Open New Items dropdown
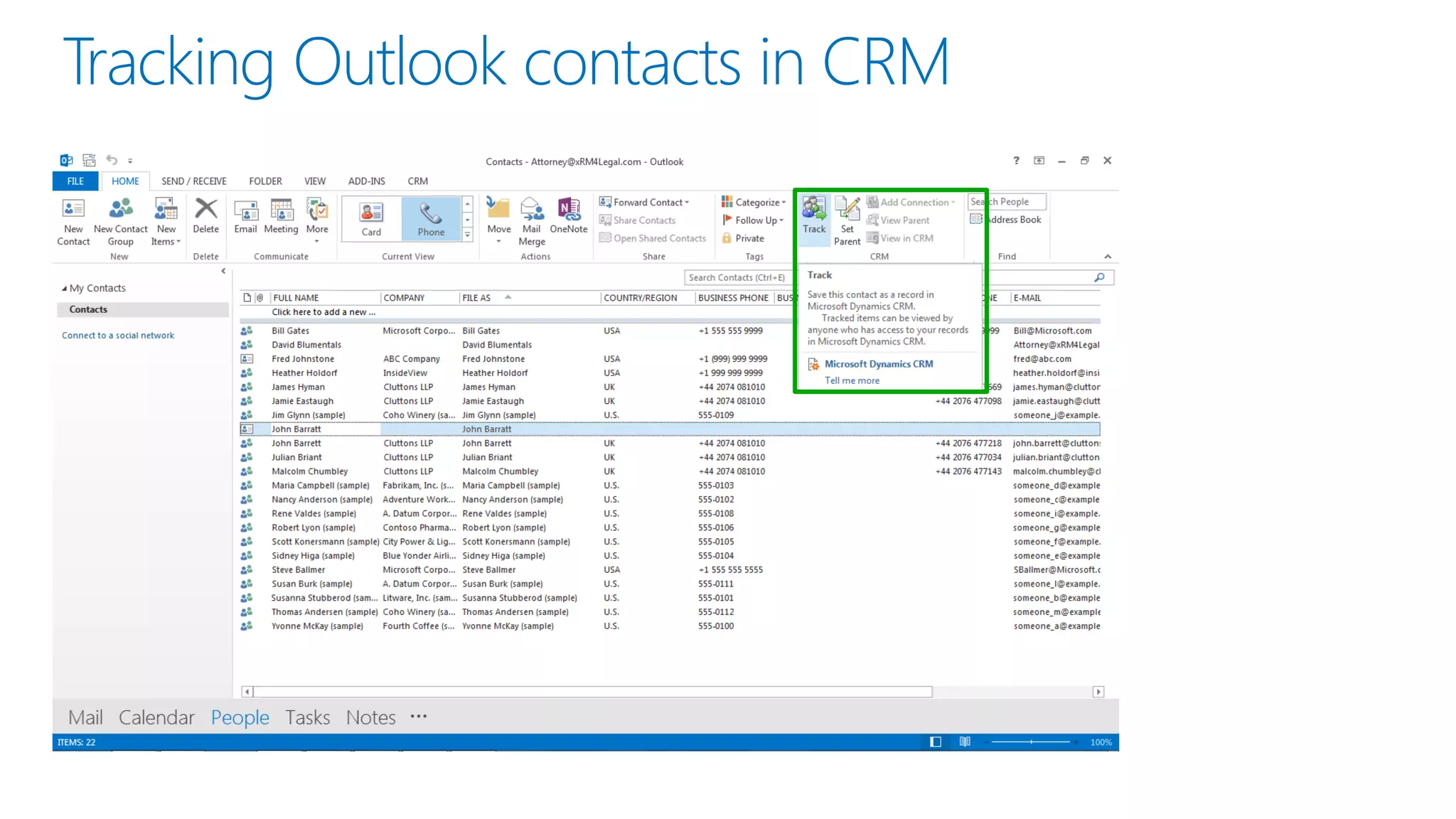1456x819 pixels. tap(166, 222)
